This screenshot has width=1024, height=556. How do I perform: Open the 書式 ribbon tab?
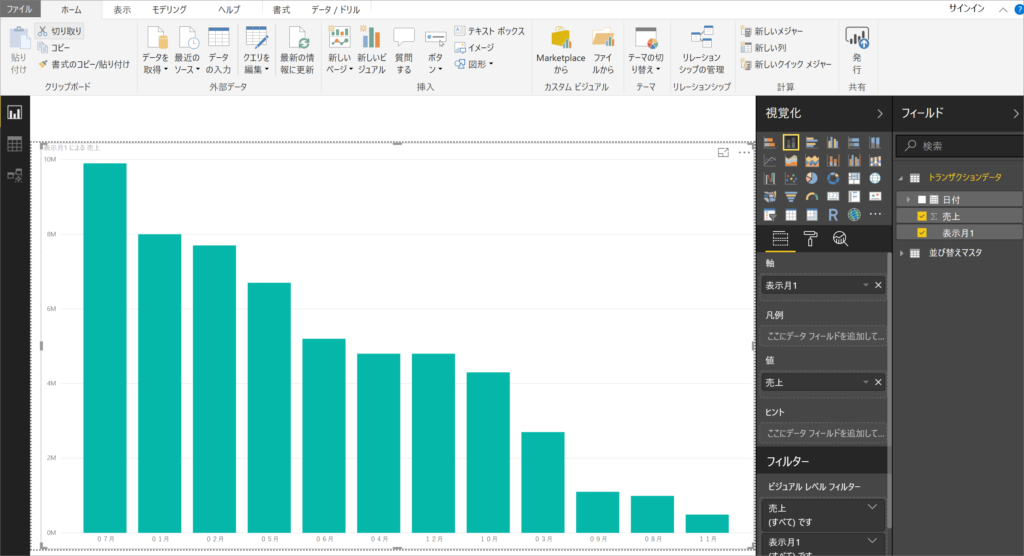[x=281, y=10]
